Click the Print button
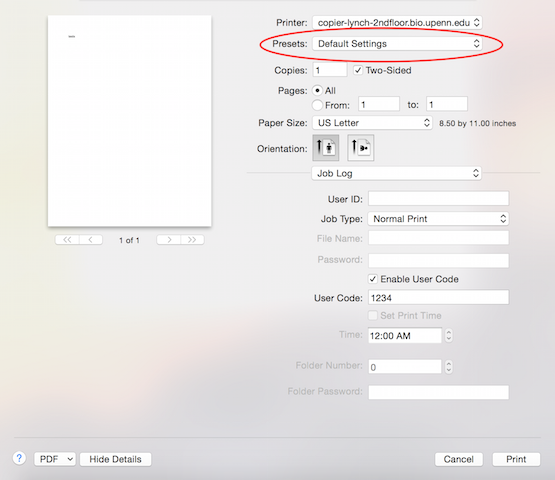The width and height of the screenshot is (555, 480). point(516,459)
